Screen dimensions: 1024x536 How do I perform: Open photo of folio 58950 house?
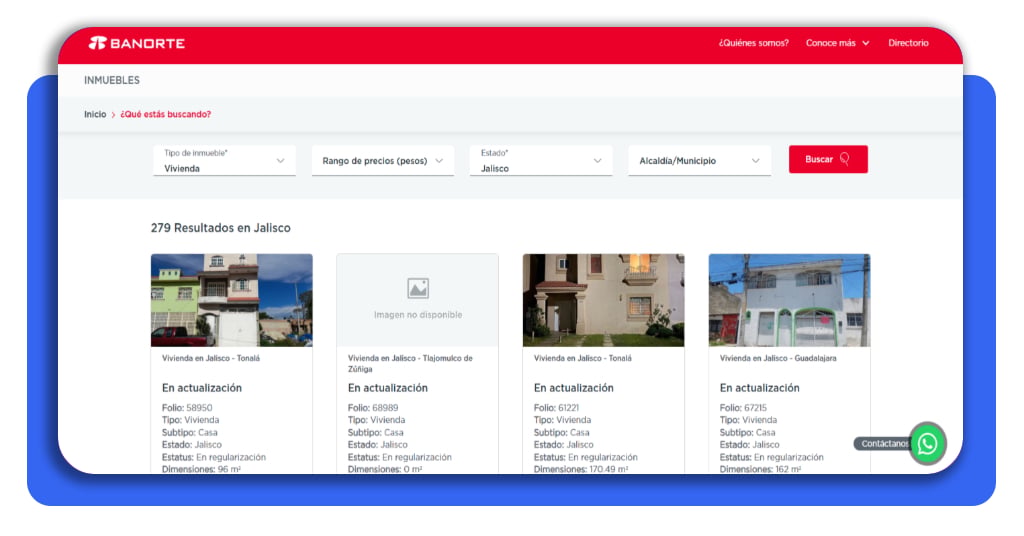(232, 300)
